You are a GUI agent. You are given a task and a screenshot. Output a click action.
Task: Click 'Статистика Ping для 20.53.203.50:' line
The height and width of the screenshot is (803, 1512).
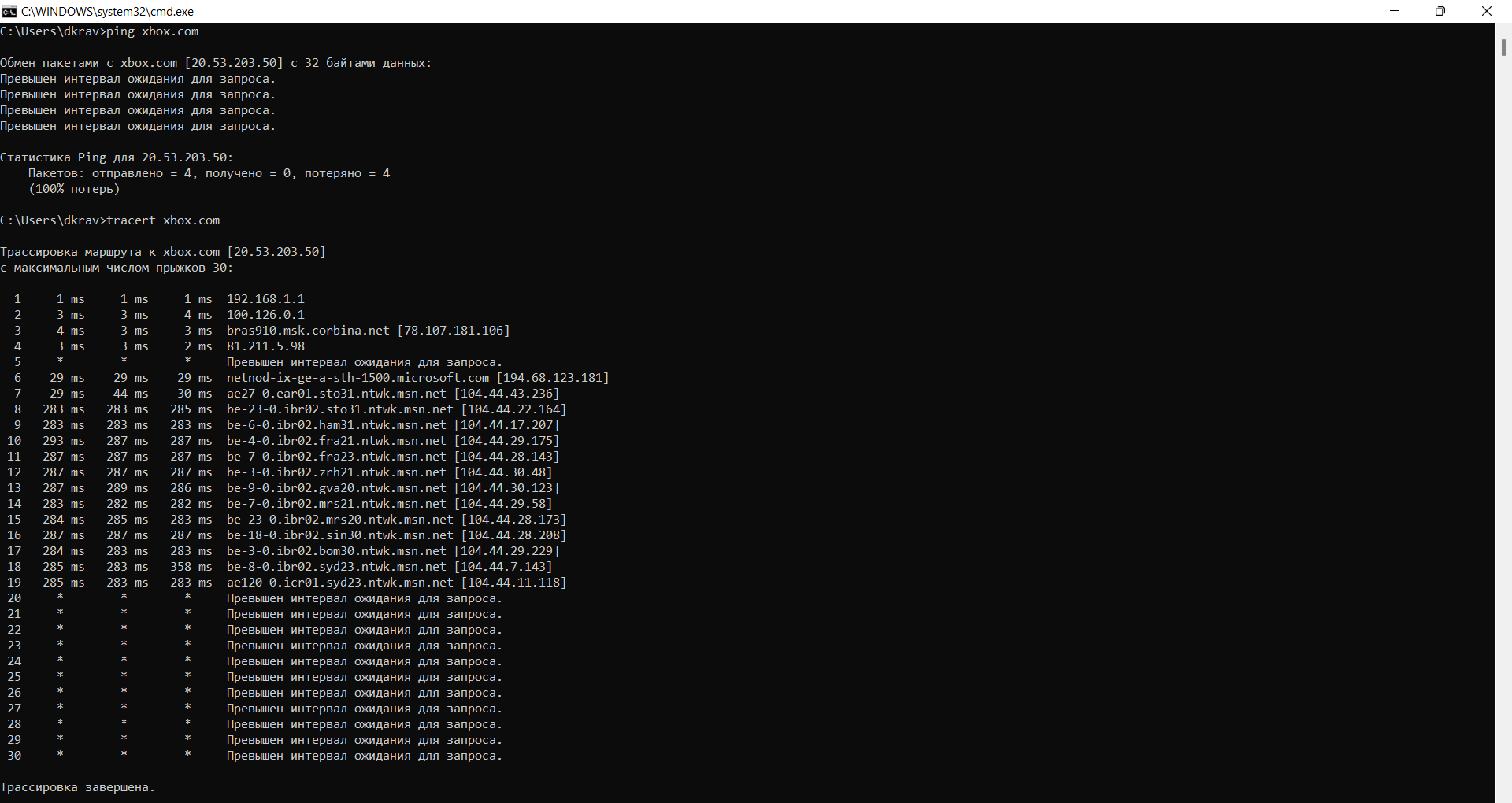(x=117, y=157)
